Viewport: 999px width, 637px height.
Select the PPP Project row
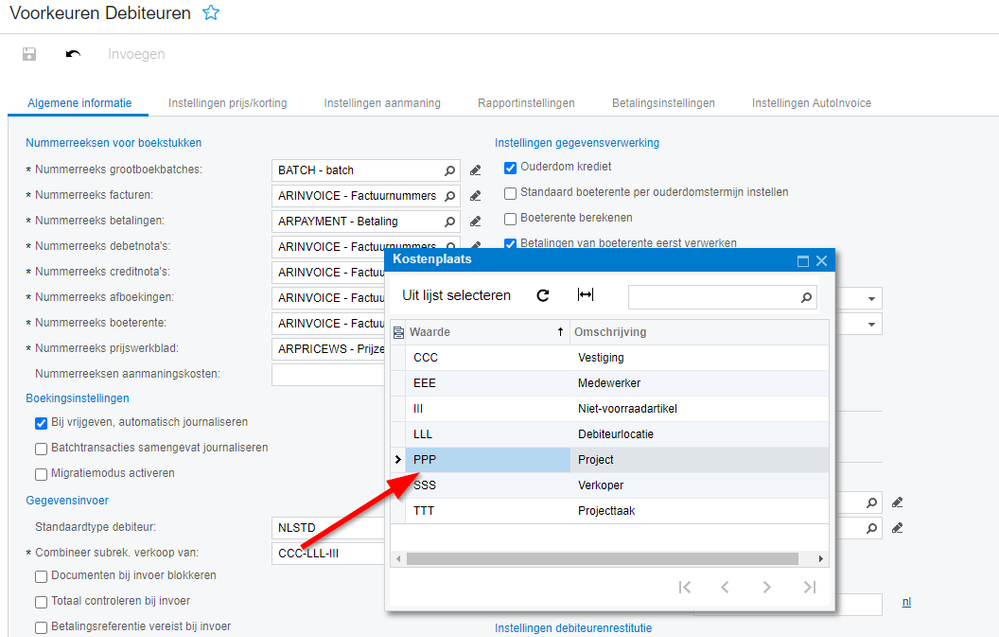click(610, 460)
